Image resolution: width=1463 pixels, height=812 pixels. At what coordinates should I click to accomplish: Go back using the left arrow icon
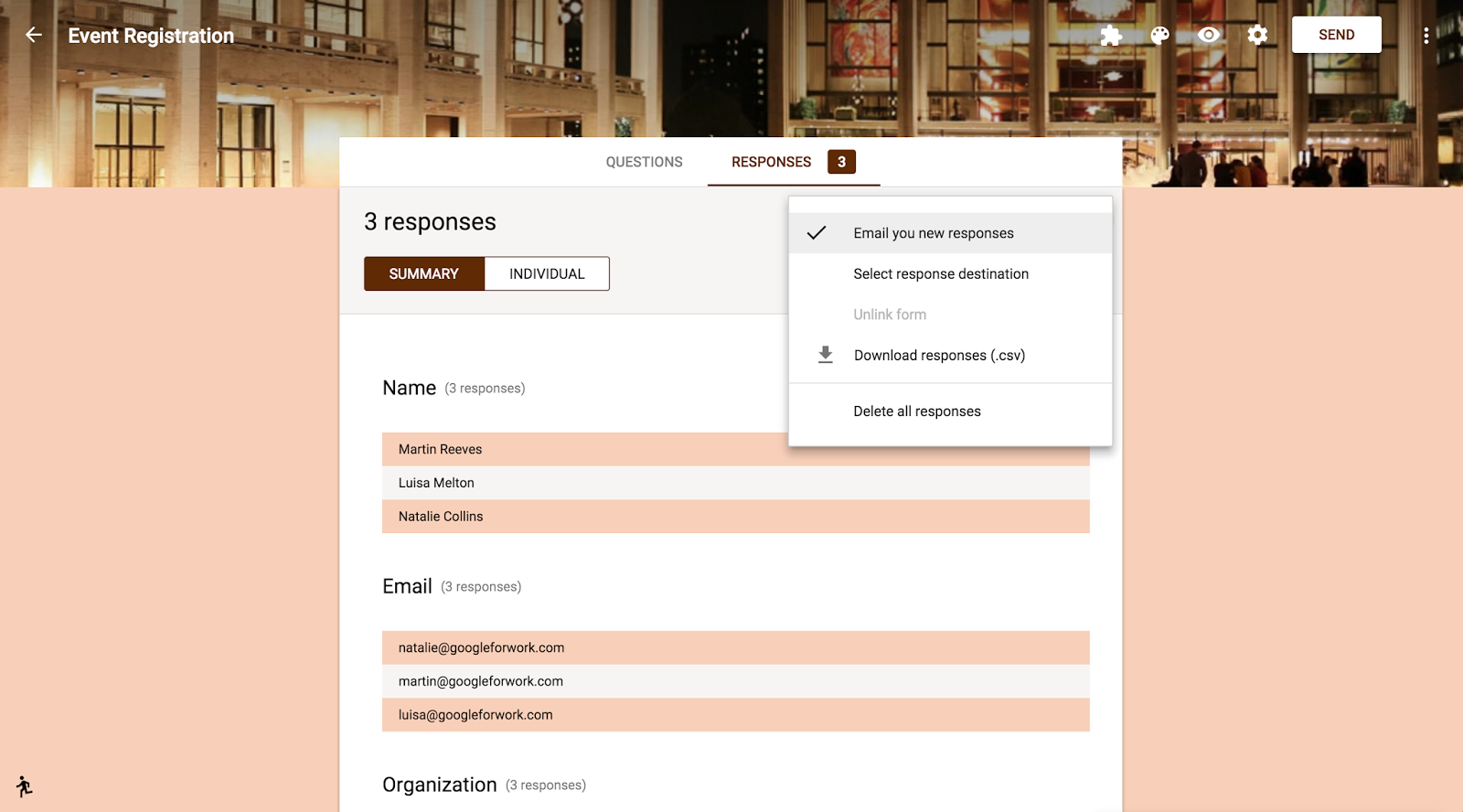click(34, 35)
